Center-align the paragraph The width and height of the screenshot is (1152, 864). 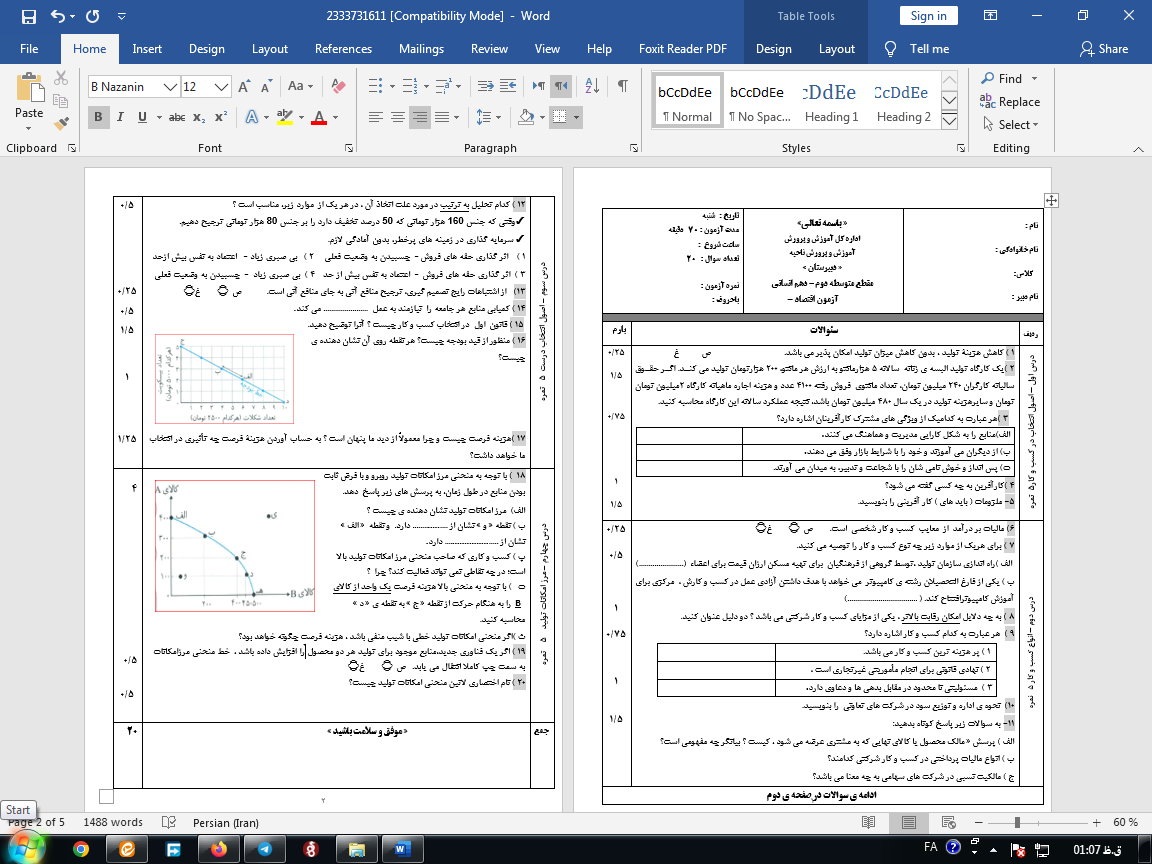point(396,117)
